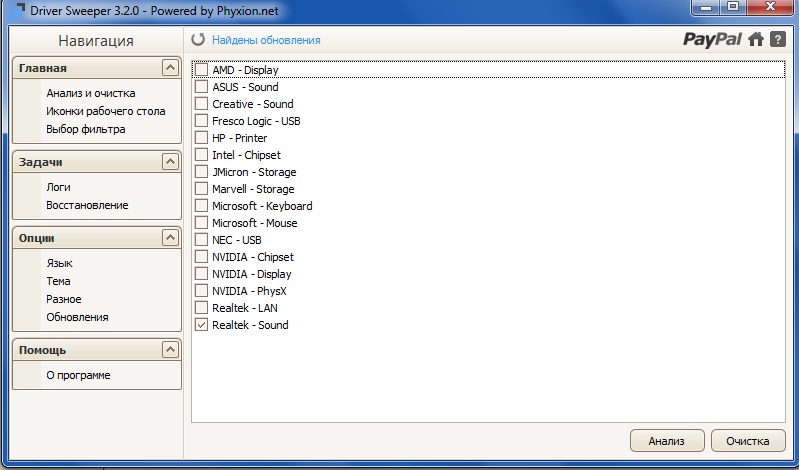This screenshot has height=470, width=799.
Task: Collapse the Задачи section
Action: [x=170, y=162]
